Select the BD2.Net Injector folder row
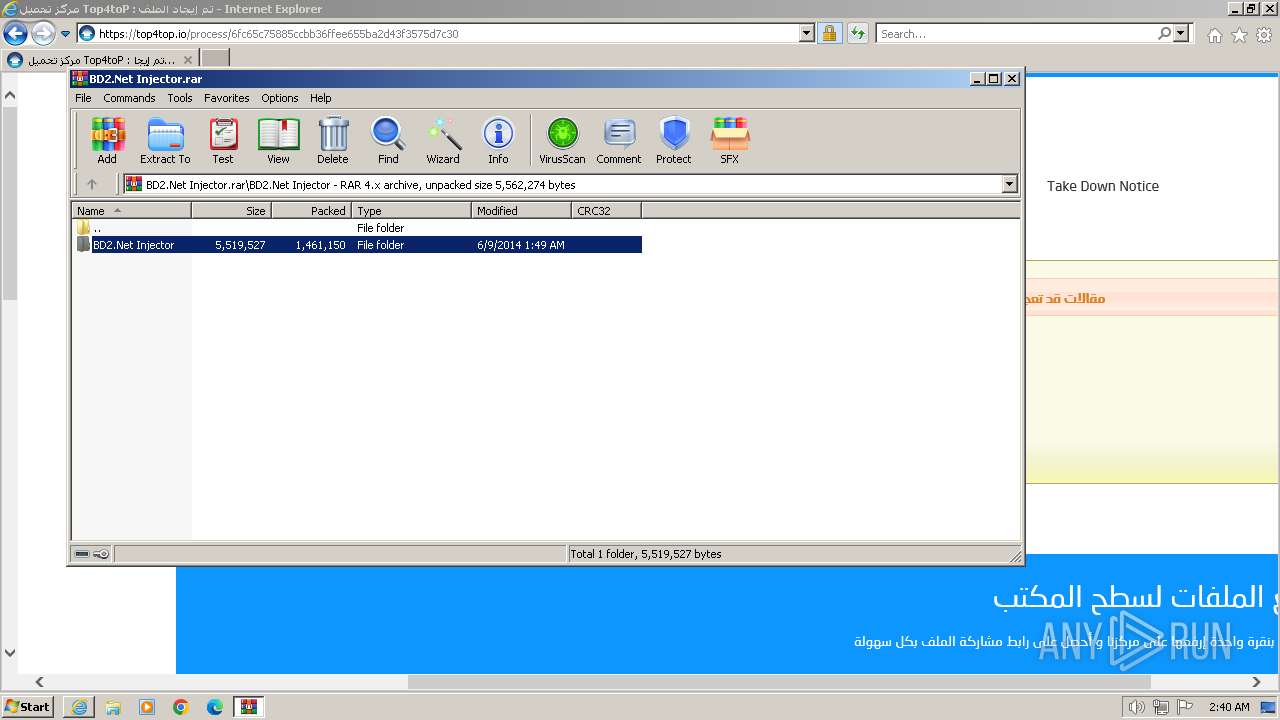 [358, 245]
